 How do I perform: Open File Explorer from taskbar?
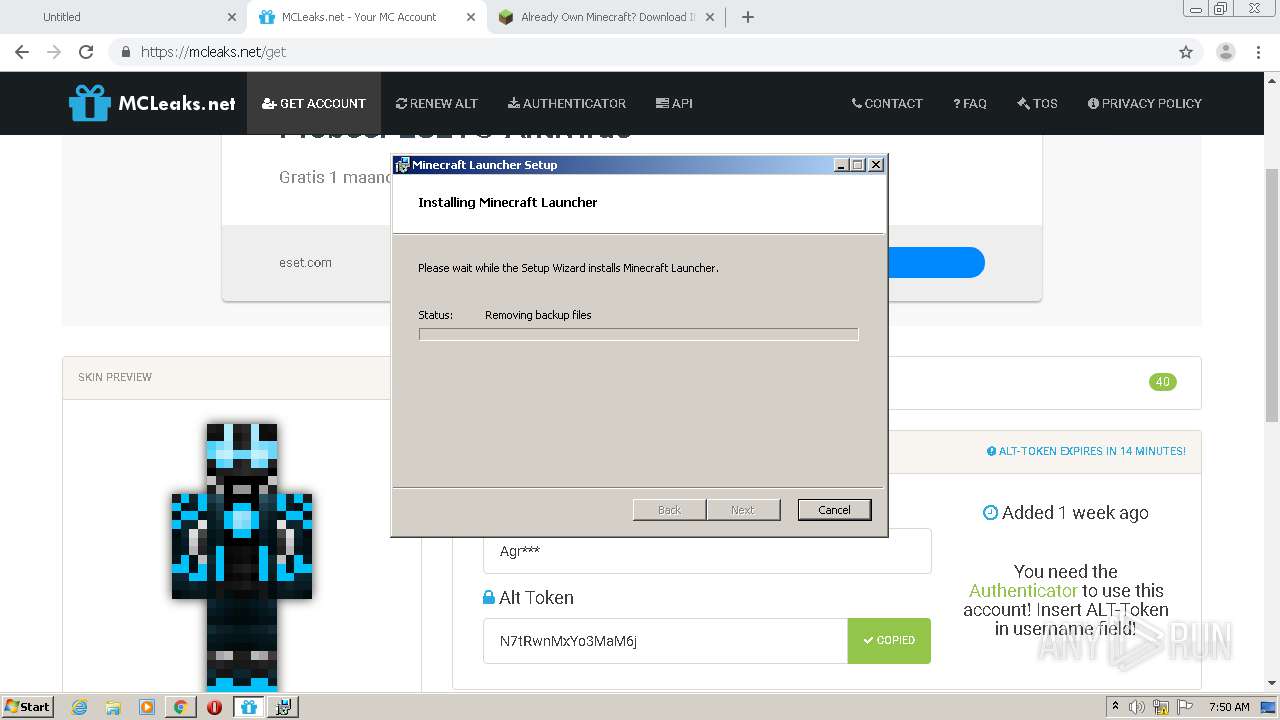pyautogui.click(x=113, y=707)
